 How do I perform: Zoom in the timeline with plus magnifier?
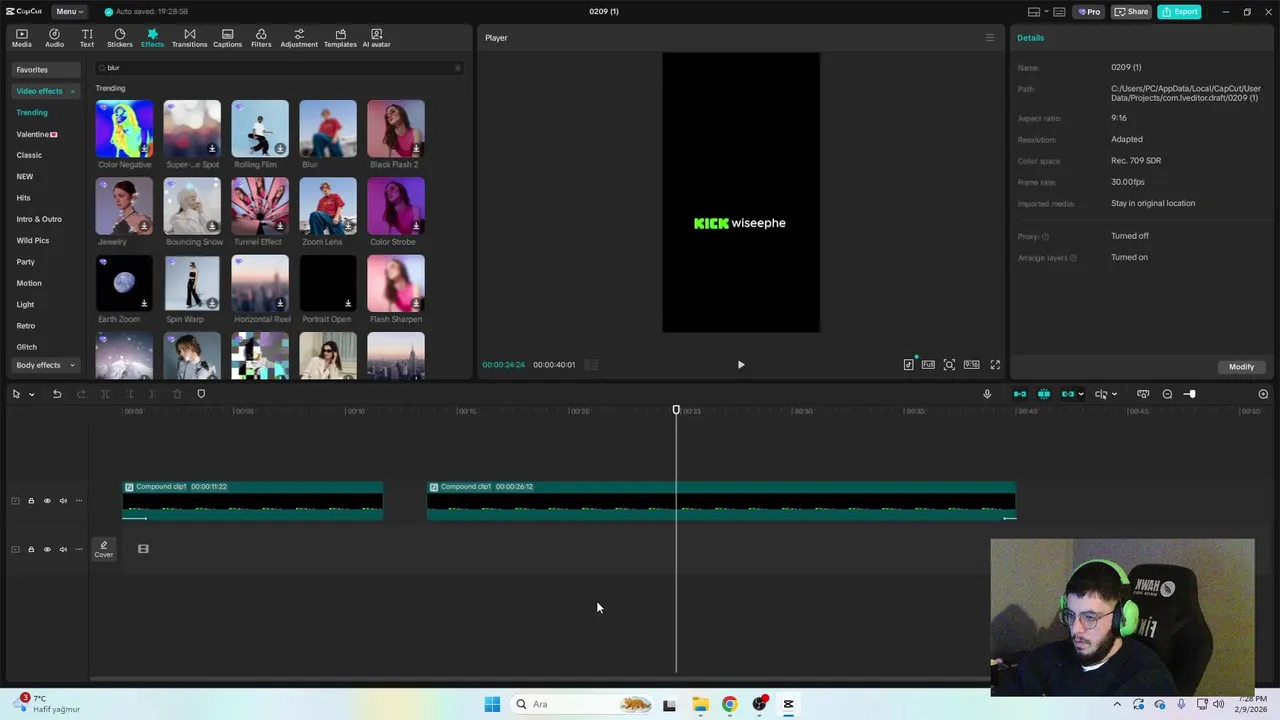pyautogui.click(x=1263, y=394)
